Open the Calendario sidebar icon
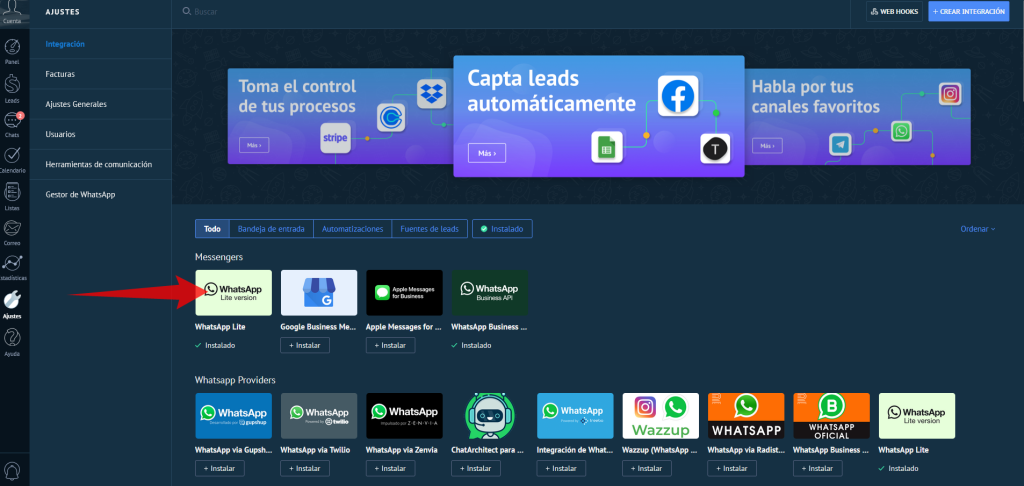Viewport: 1024px width, 486px height. pyautogui.click(x=12, y=158)
